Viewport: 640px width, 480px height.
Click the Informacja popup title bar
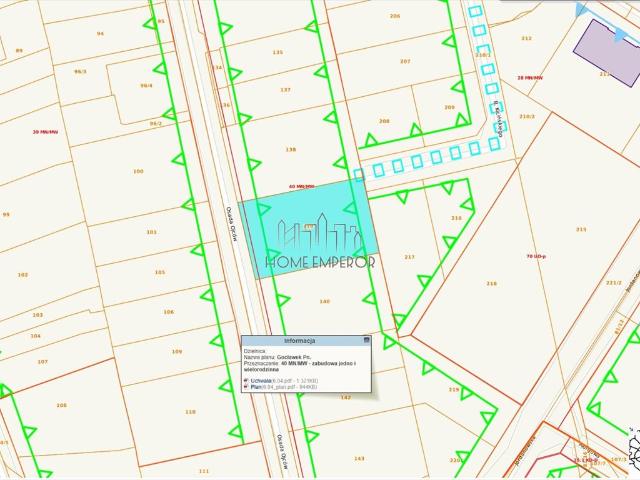pos(306,340)
